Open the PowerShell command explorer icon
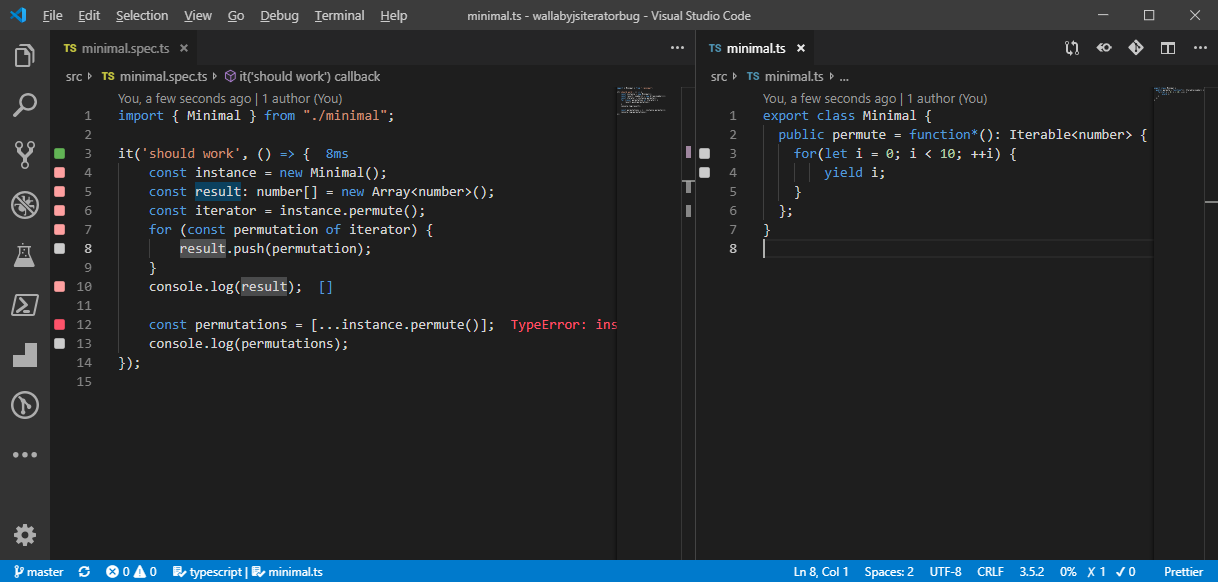The image size is (1218, 582). (x=25, y=305)
